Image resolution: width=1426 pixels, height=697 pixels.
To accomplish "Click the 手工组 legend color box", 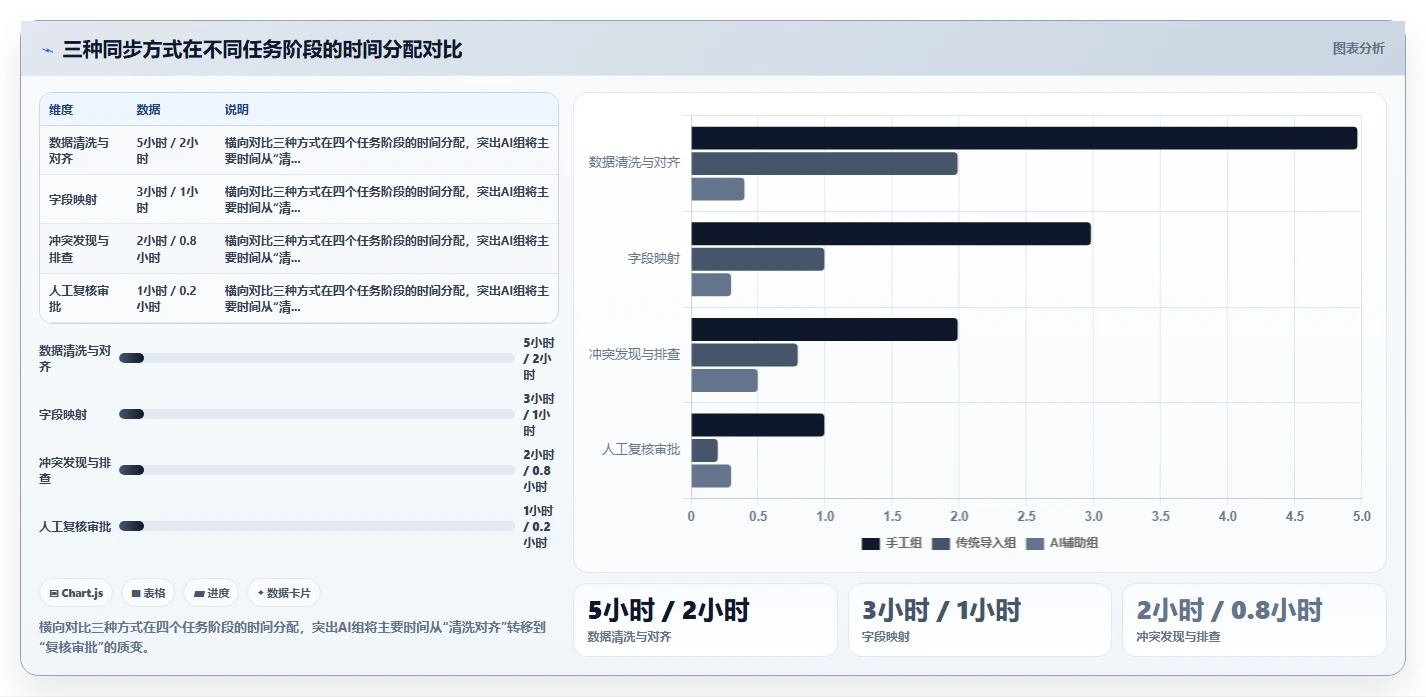I will (870, 543).
